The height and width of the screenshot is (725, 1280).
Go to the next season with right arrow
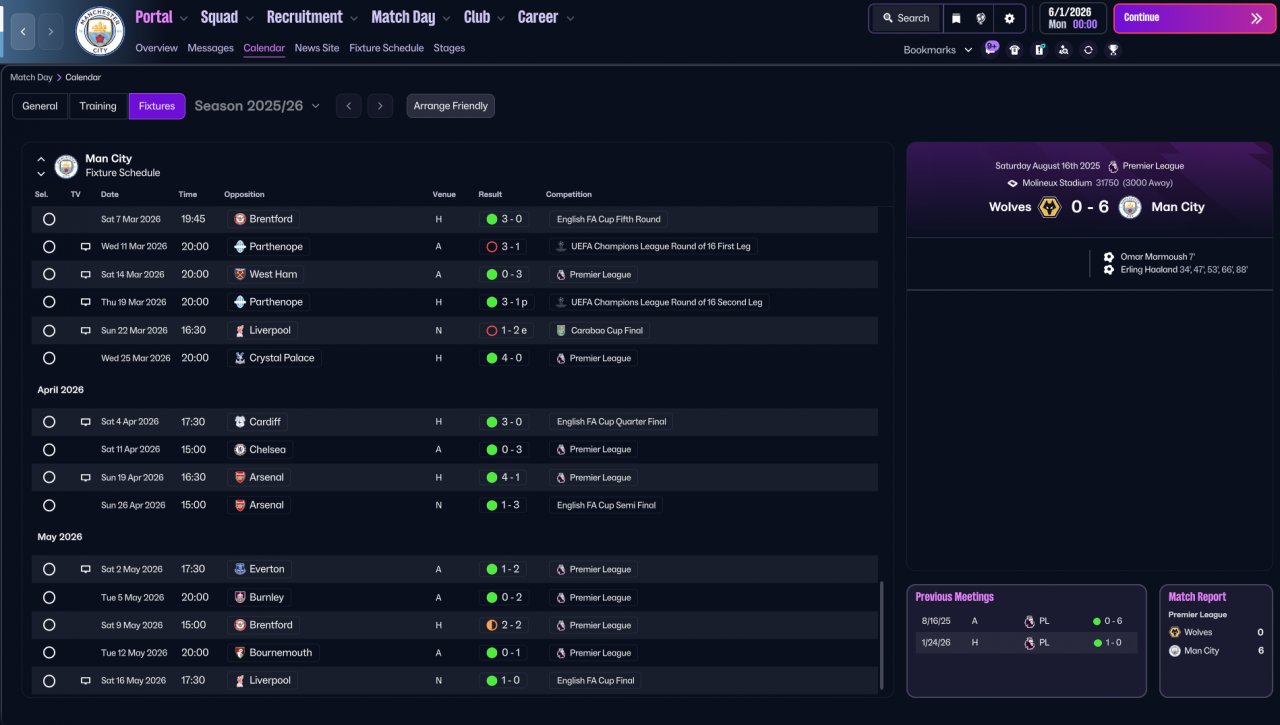point(379,106)
